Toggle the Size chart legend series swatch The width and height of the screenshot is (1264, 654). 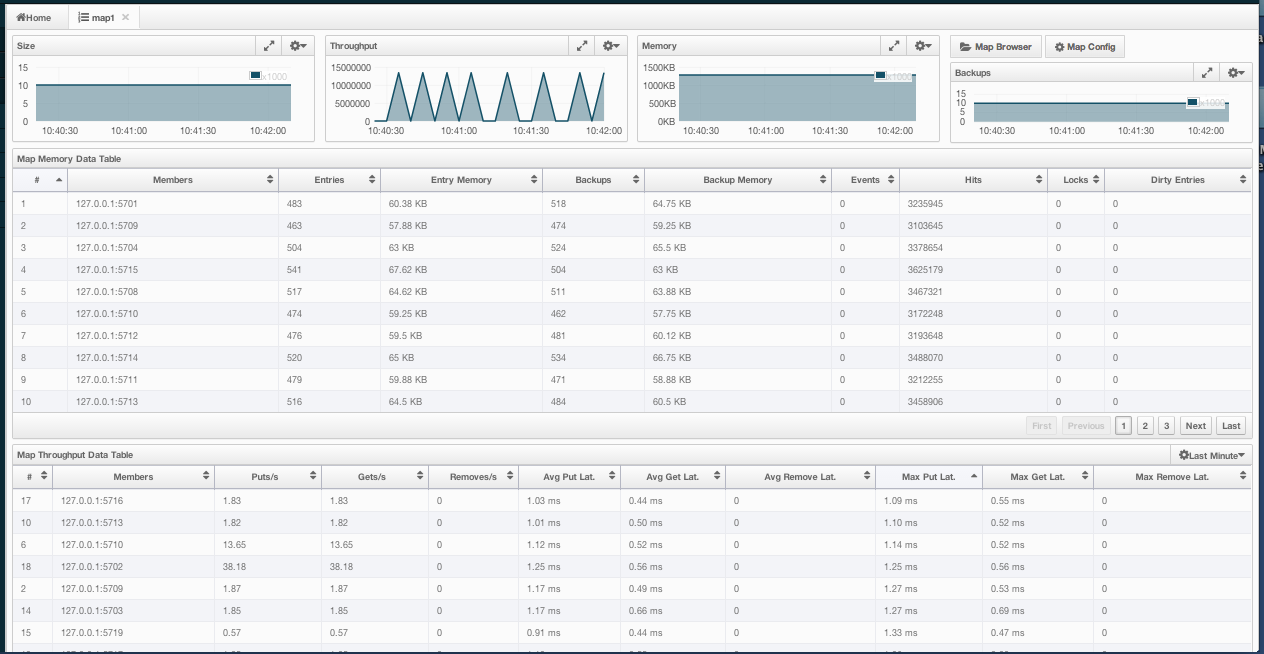coord(256,75)
